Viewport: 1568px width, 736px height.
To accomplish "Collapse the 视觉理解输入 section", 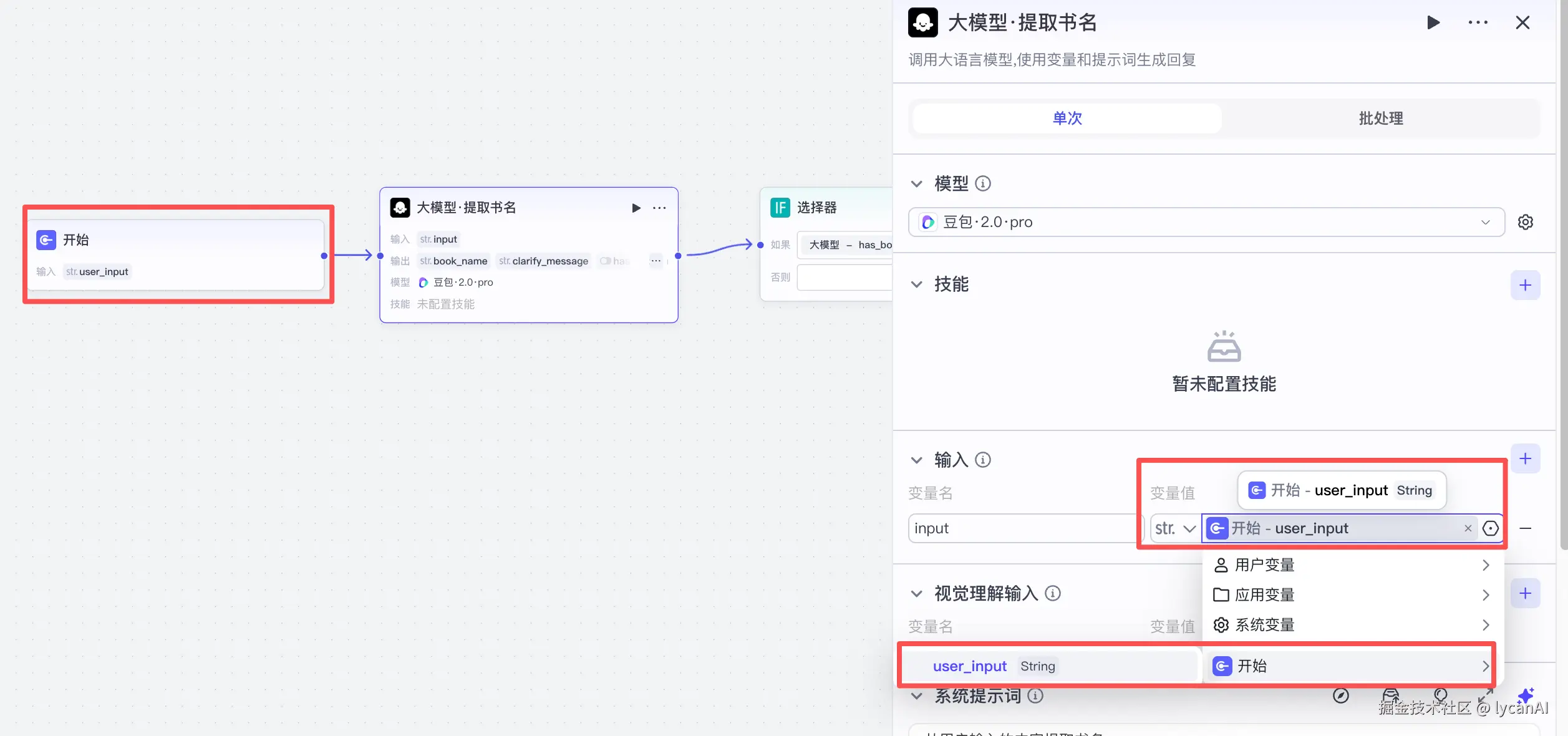I will point(916,594).
